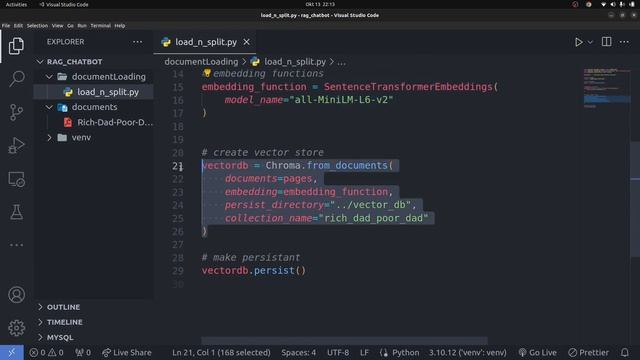Click the breadcrumb ellipsis symbol
This screenshot has width=640, height=360.
pyautogui.click(x=342, y=62)
